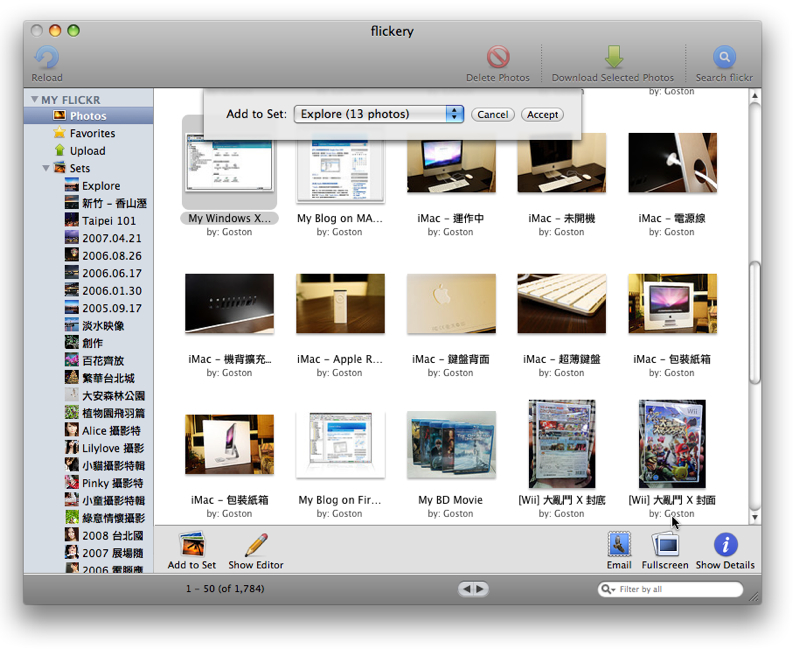Select iMac - 超薄鍵盤 keyboard thumbnail
This screenshot has width=800, height=656.
[562, 304]
